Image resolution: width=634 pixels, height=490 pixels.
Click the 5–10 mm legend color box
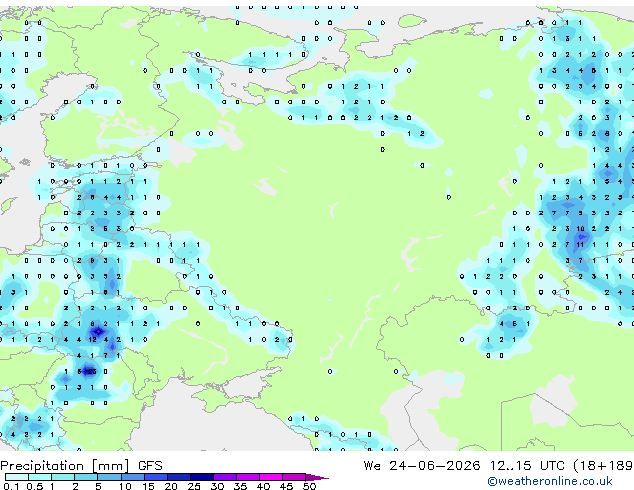point(109,477)
